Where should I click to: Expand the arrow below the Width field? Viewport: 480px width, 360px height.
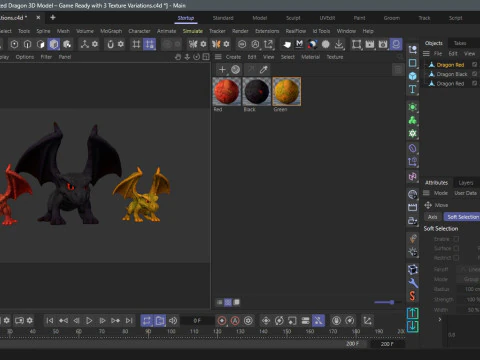coord(440,319)
